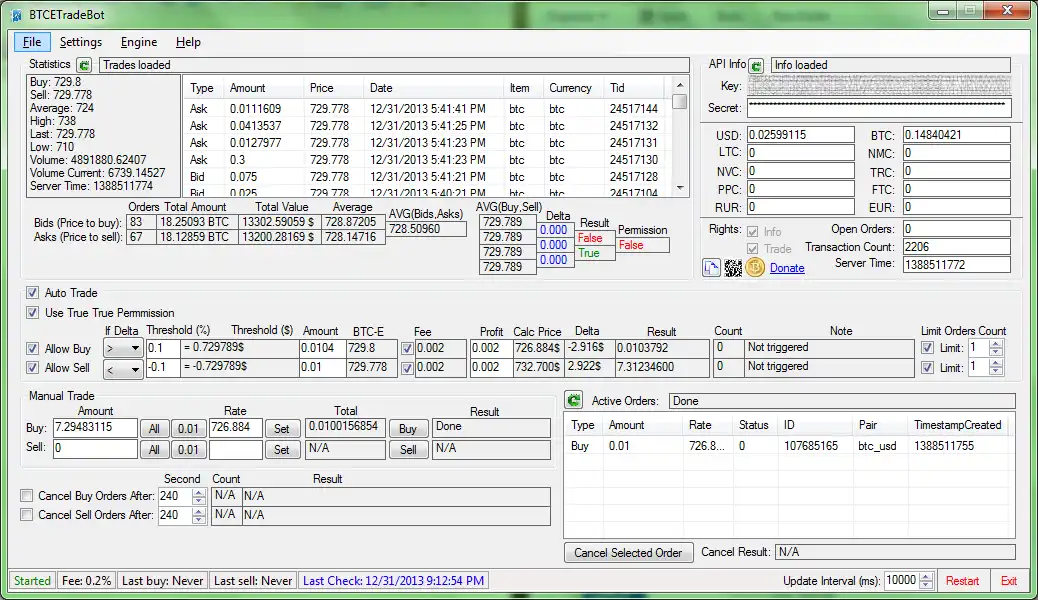Toggle Use True True Permission checkbox
This screenshot has height=600, width=1038.
32,313
